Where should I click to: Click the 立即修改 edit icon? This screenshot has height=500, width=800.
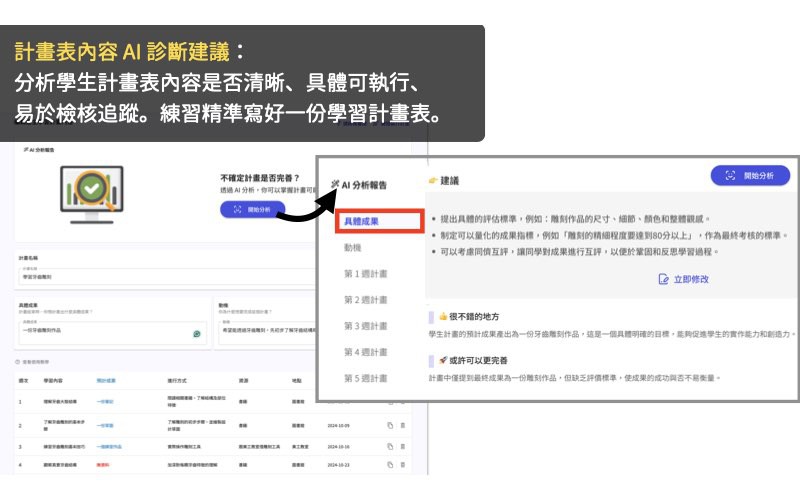pos(663,279)
